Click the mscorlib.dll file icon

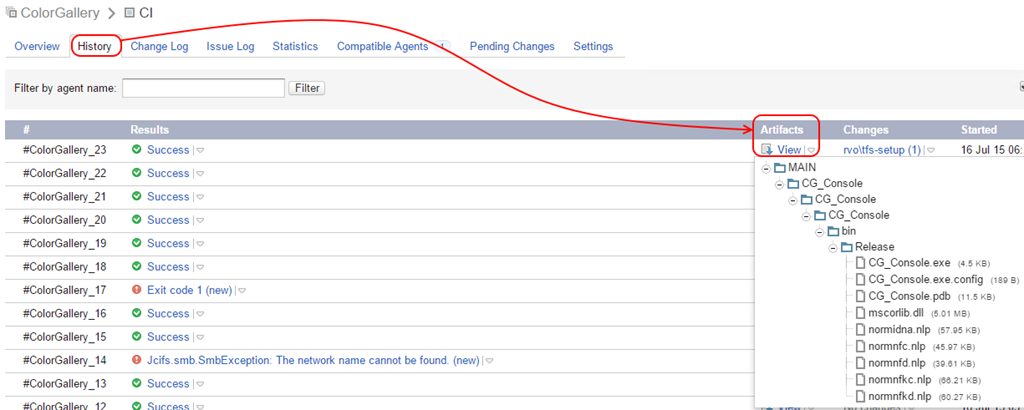(x=859, y=311)
